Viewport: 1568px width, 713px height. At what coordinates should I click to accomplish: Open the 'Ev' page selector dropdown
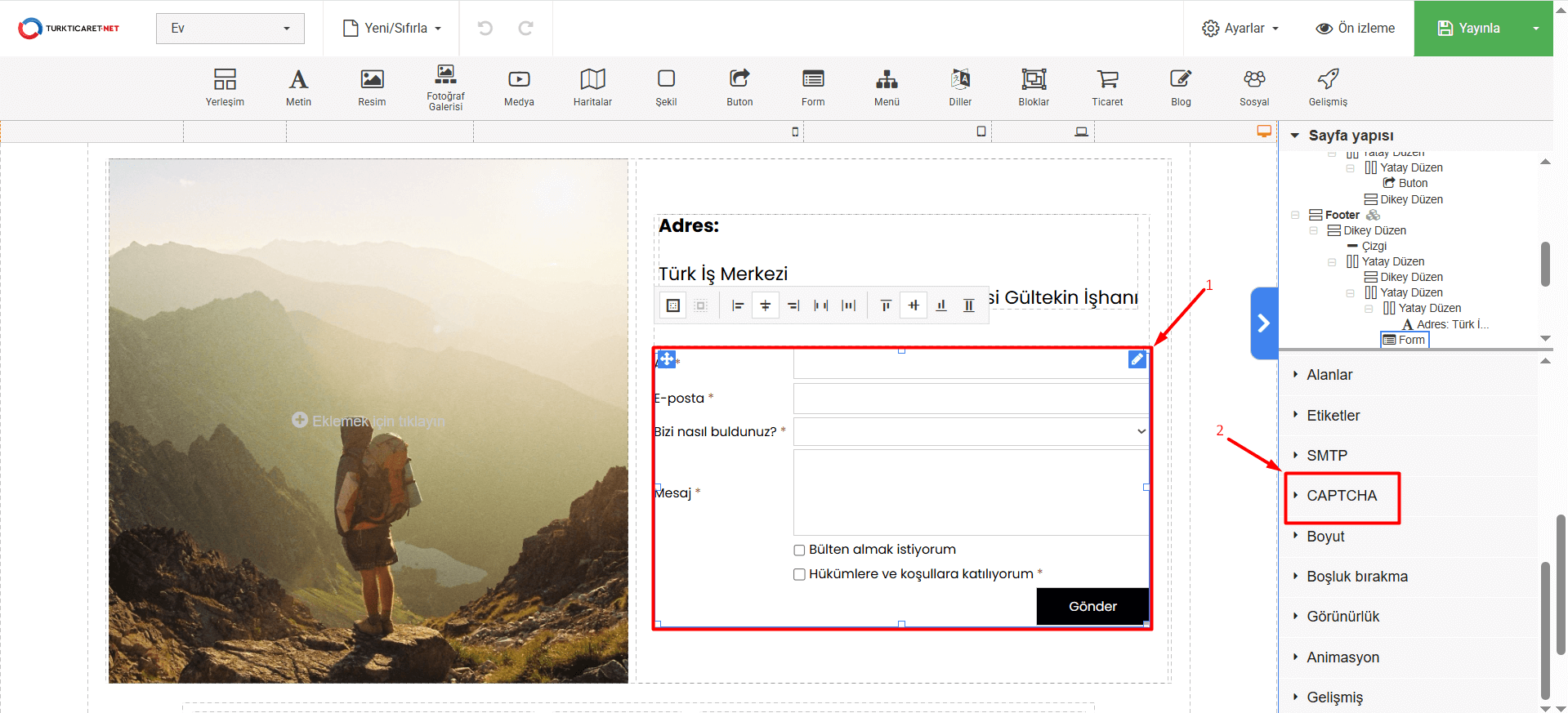(x=230, y=29)
